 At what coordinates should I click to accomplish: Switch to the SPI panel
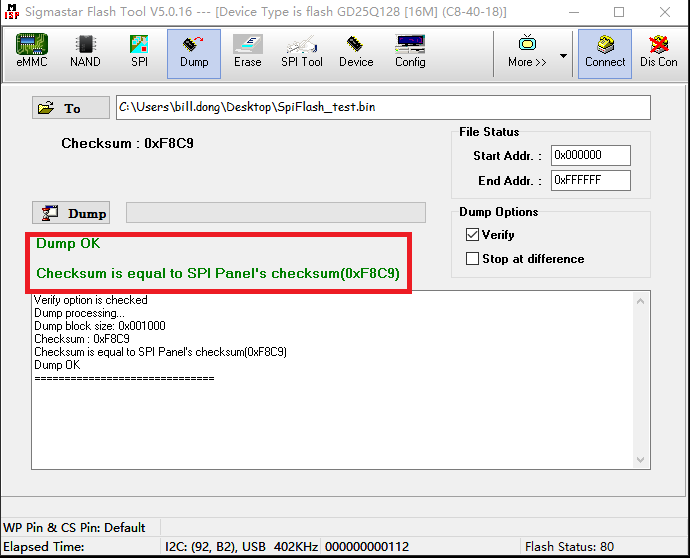pyautogui.click(x=139, y=52)
